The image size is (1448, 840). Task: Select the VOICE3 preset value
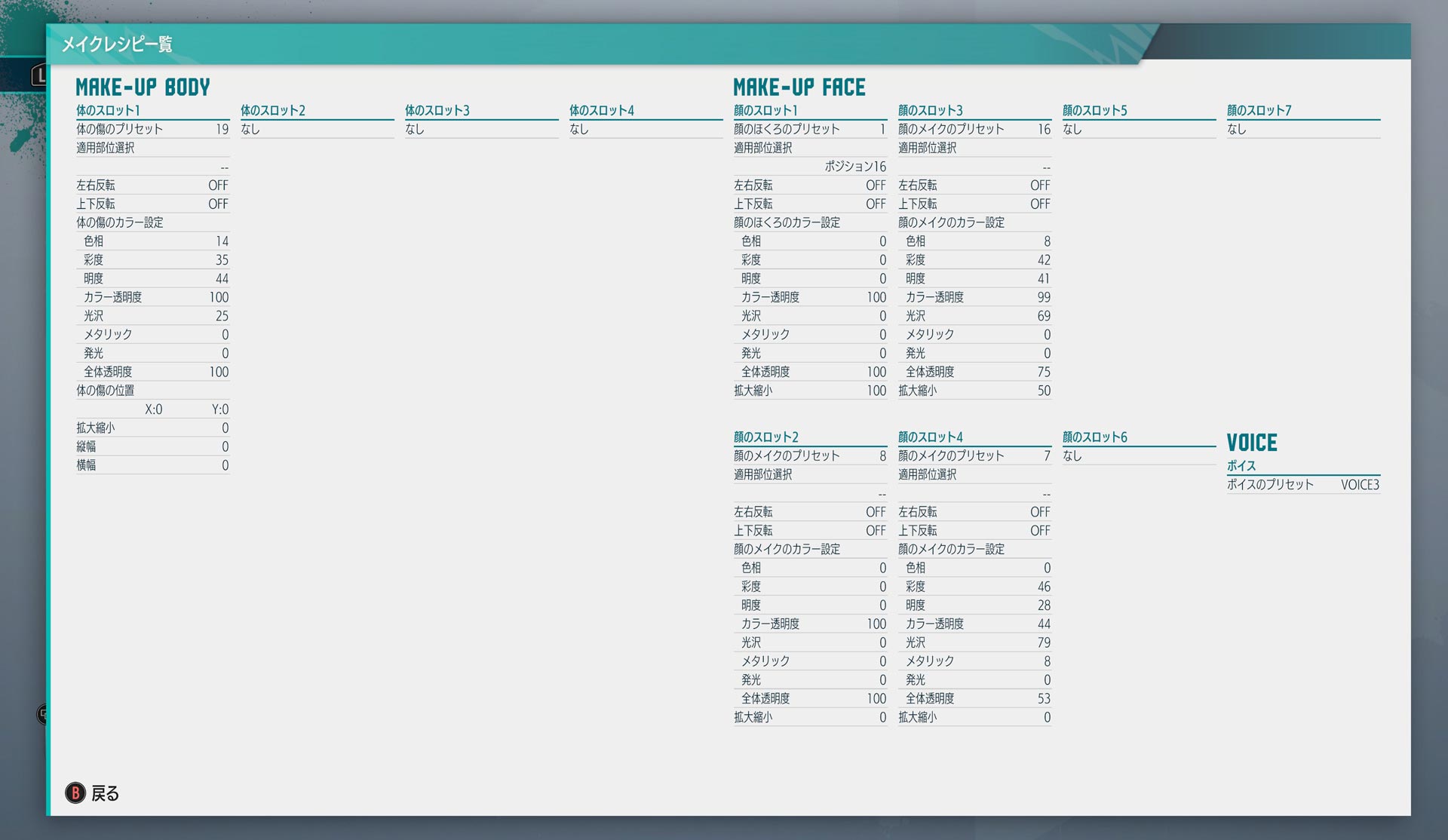pos(1359,485)
